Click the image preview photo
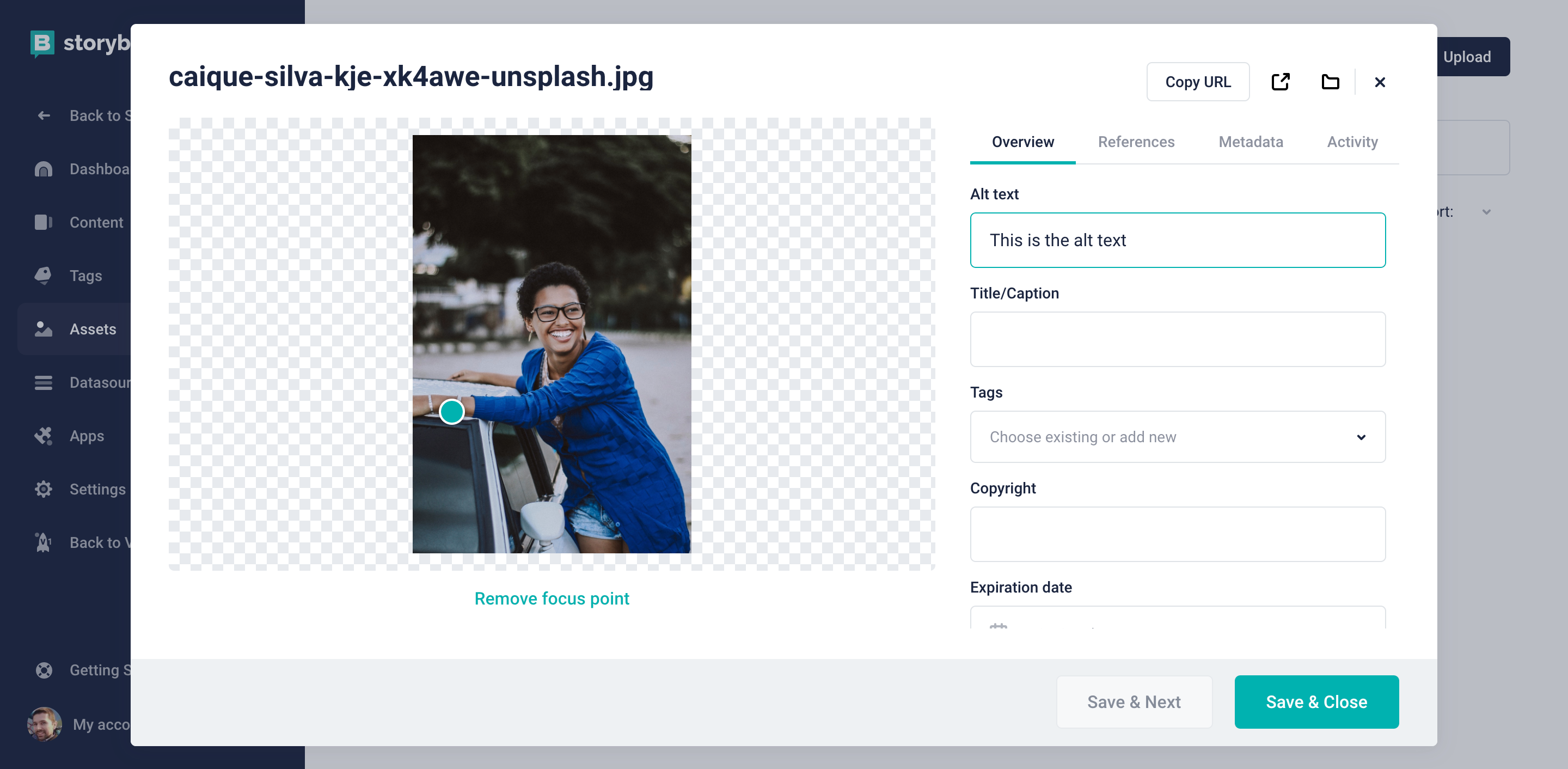 552,344
